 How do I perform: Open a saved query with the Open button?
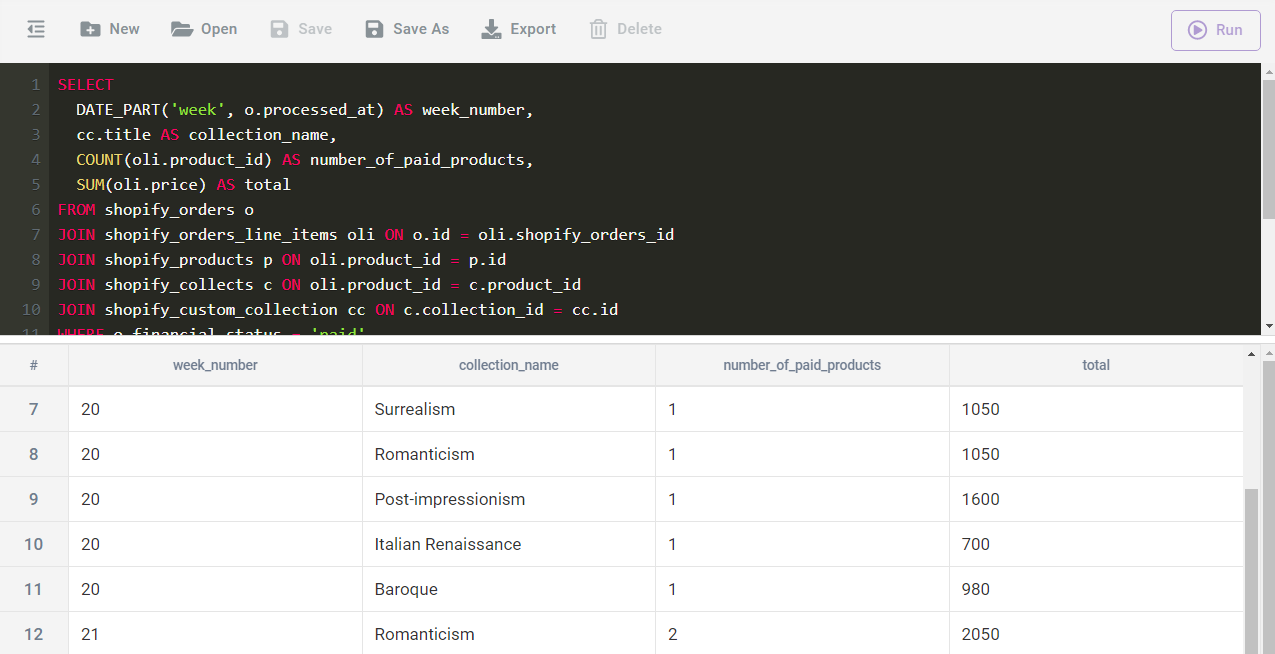(x=204, y=29)
